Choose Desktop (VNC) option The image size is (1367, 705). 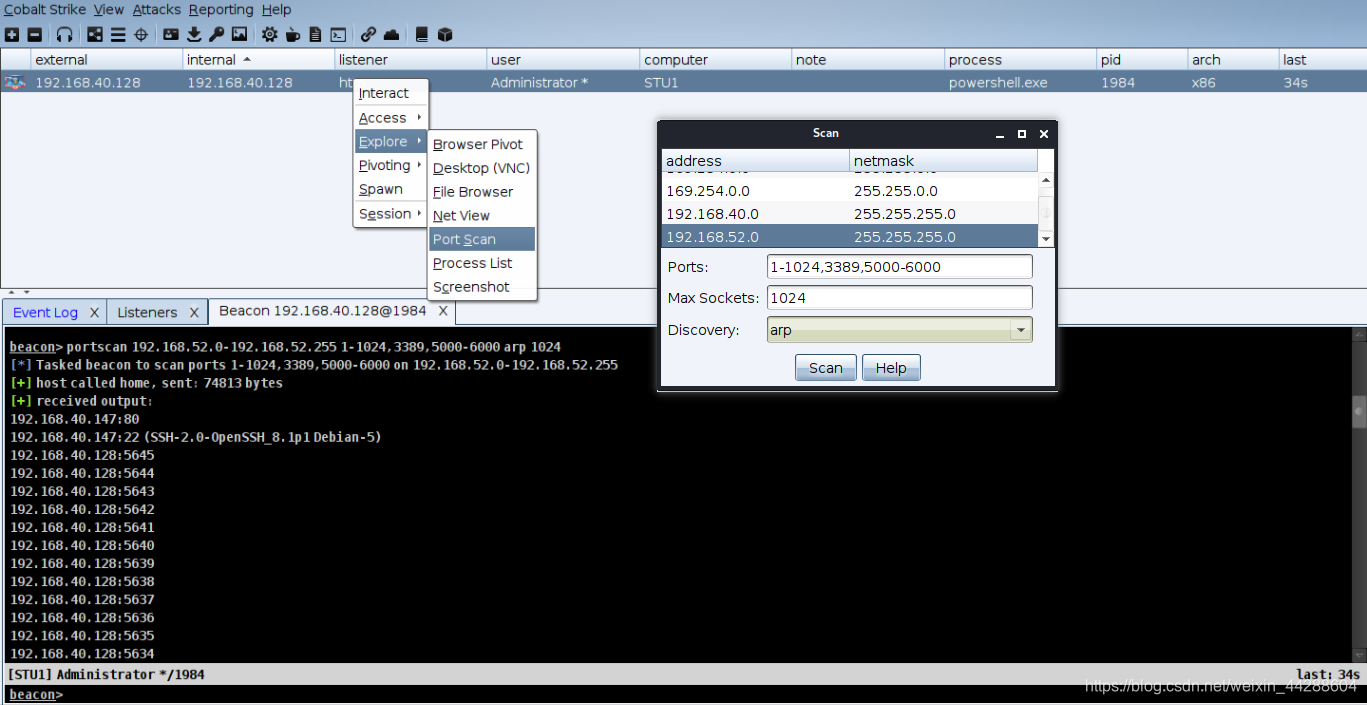coord(482,168)
